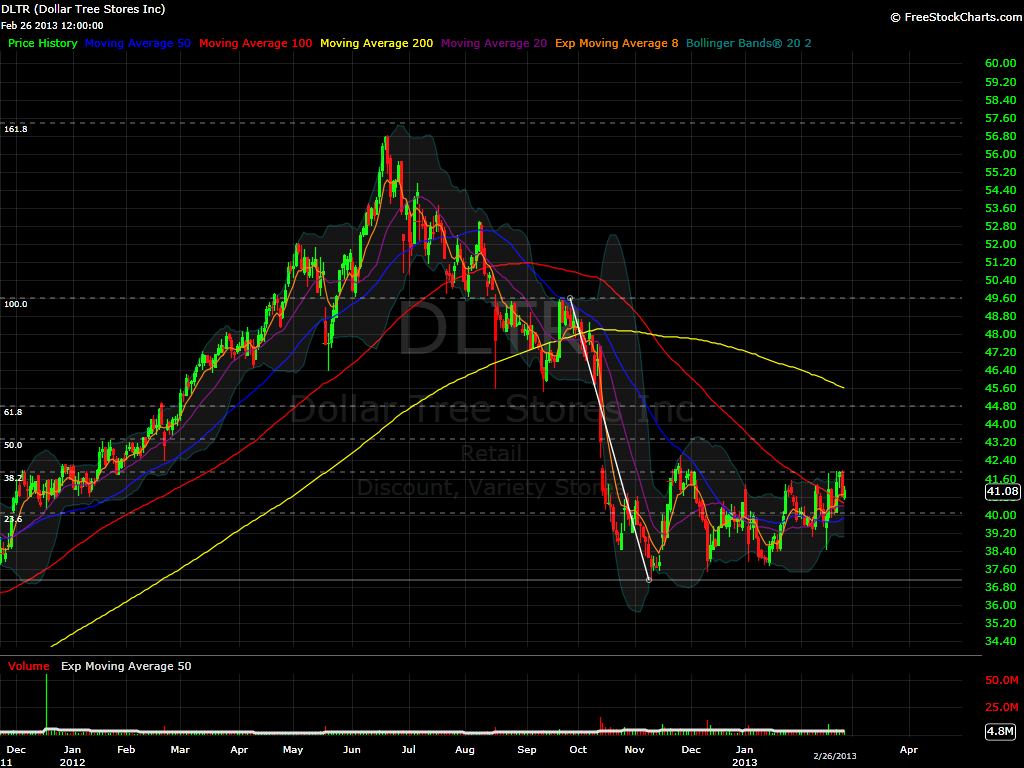1024x768 pixels.
Task: Click the Jan 2012 date axis label
Action: pyautogui.click(x=72, y=756)
